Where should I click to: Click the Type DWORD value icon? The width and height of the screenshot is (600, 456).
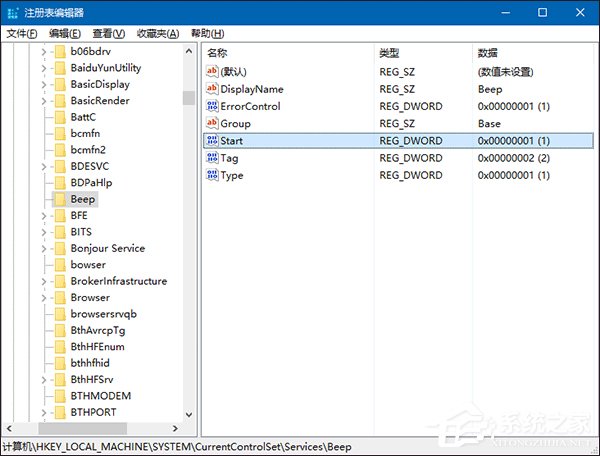(x=212, y=175)
